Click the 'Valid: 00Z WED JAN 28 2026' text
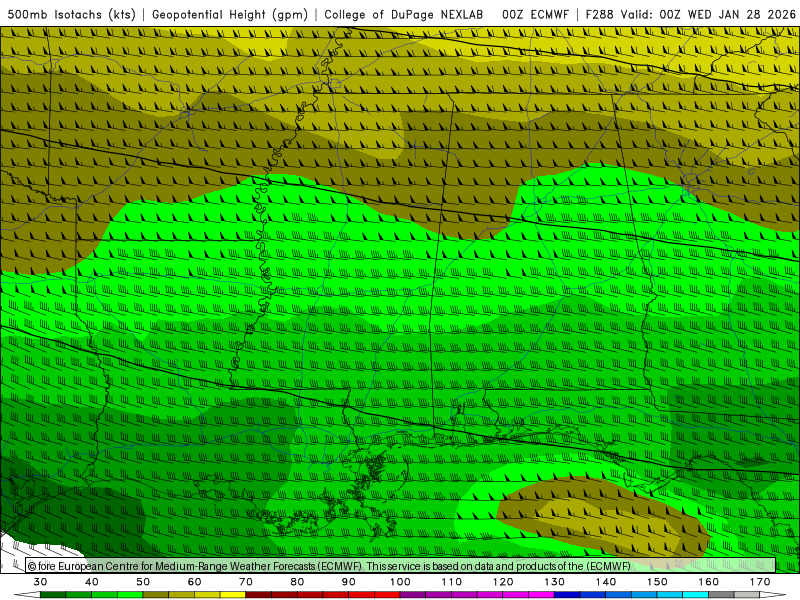The width and height of the screenshot is (800, 600). click(x=708, y=15)
